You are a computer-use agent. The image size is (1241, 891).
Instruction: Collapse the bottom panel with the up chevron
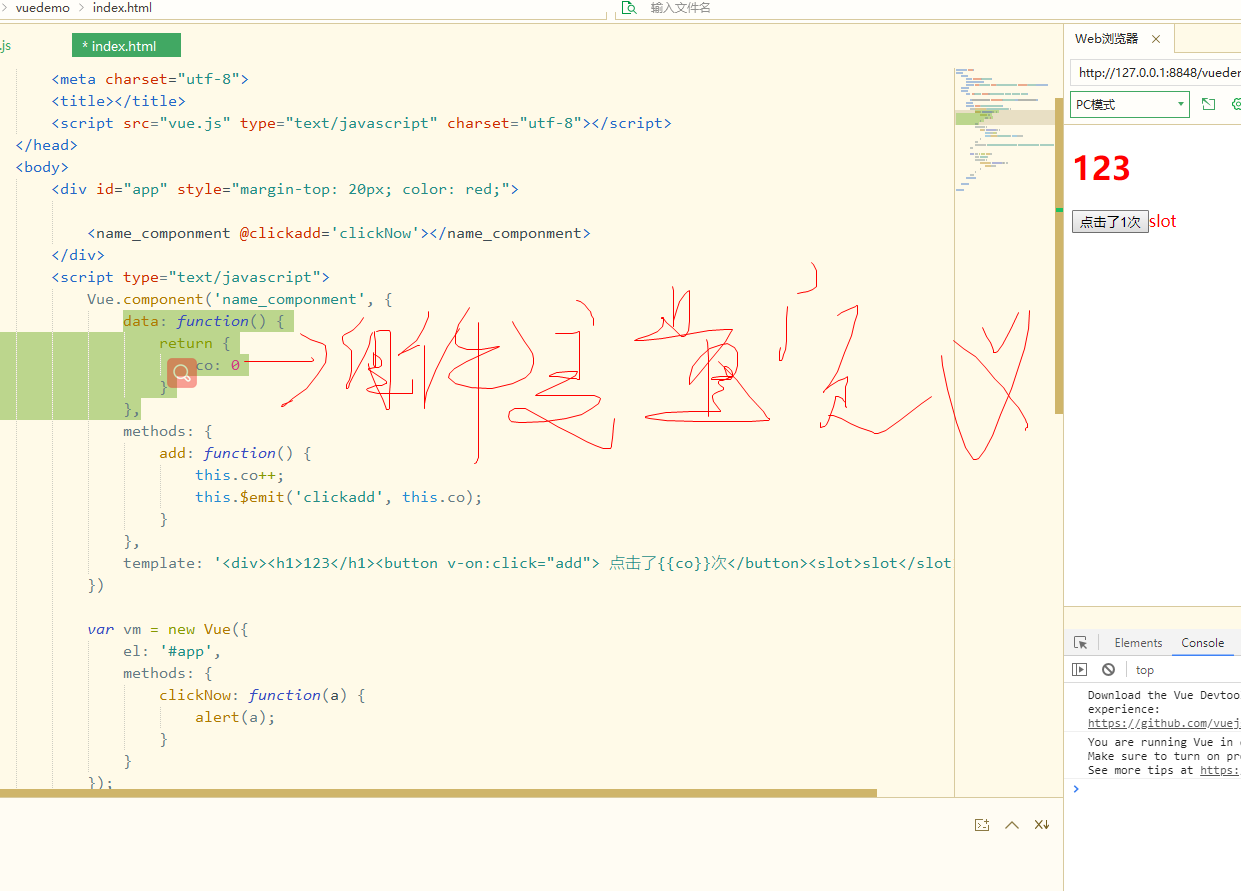tap(1012, 825)
